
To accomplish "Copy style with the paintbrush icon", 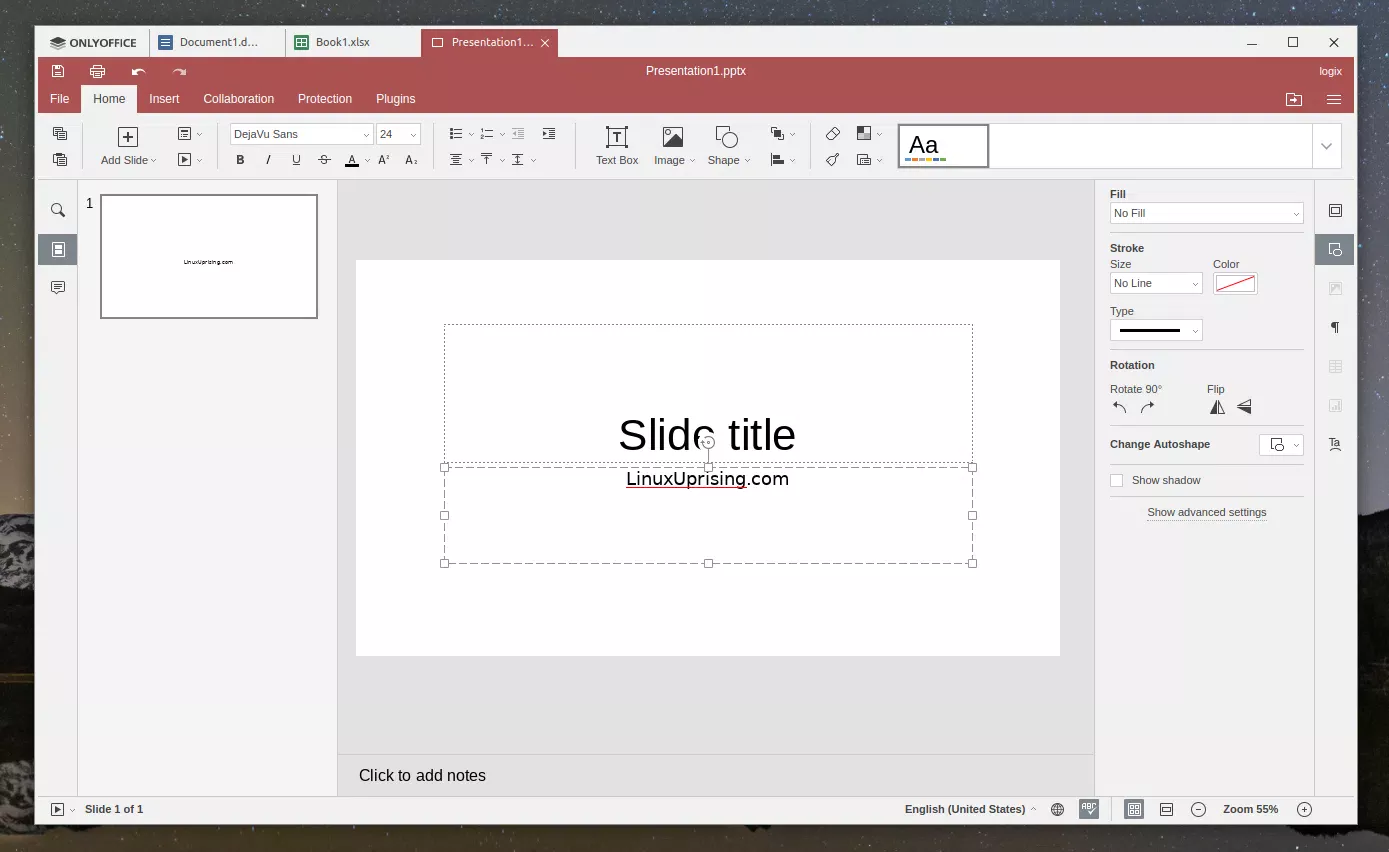I will pyautogui.click(x=832, y=160).
